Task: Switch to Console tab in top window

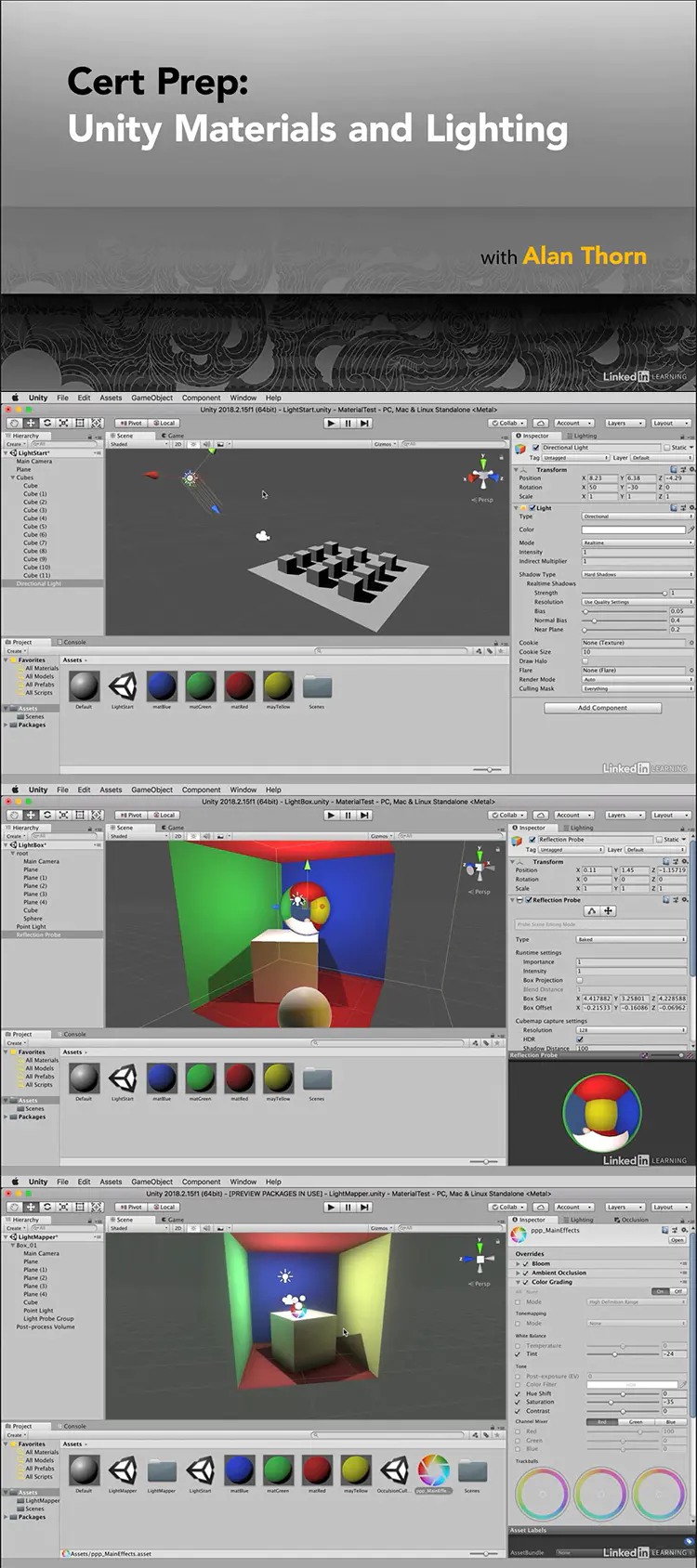Action: coord(72,642)
